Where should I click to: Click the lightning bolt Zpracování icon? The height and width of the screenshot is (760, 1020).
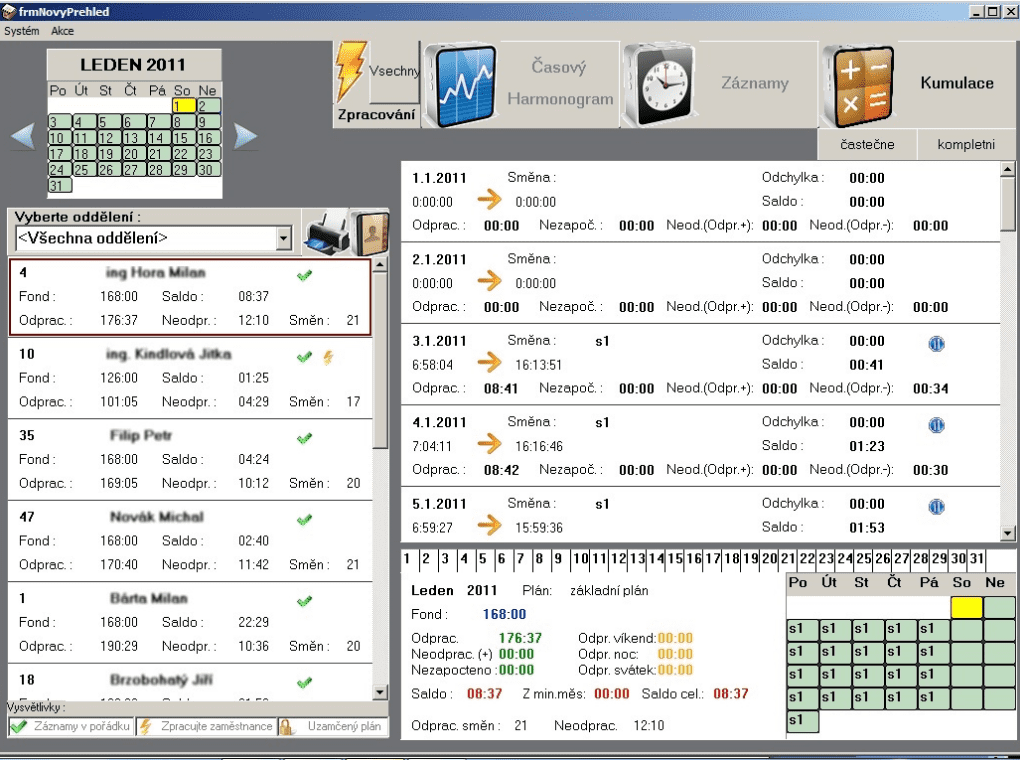[350, 72]
